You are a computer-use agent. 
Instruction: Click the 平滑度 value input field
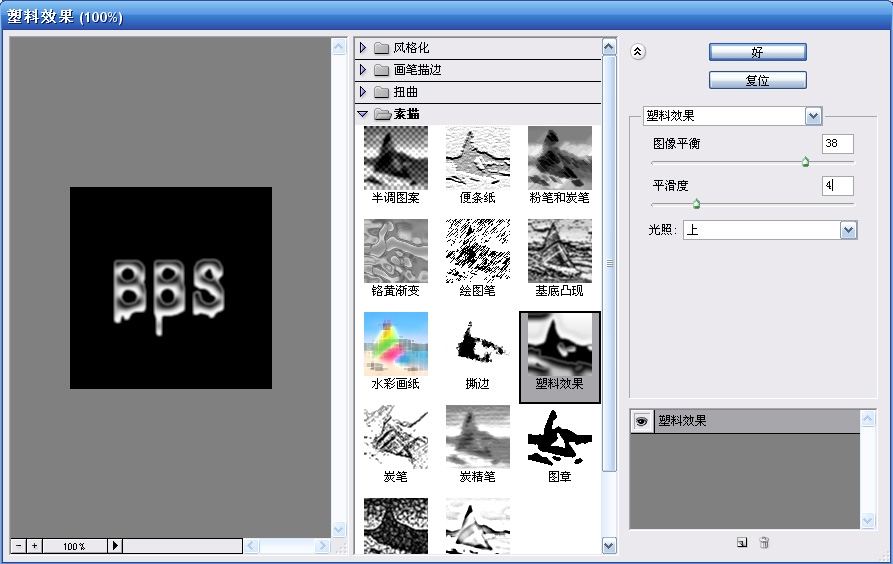837,186
